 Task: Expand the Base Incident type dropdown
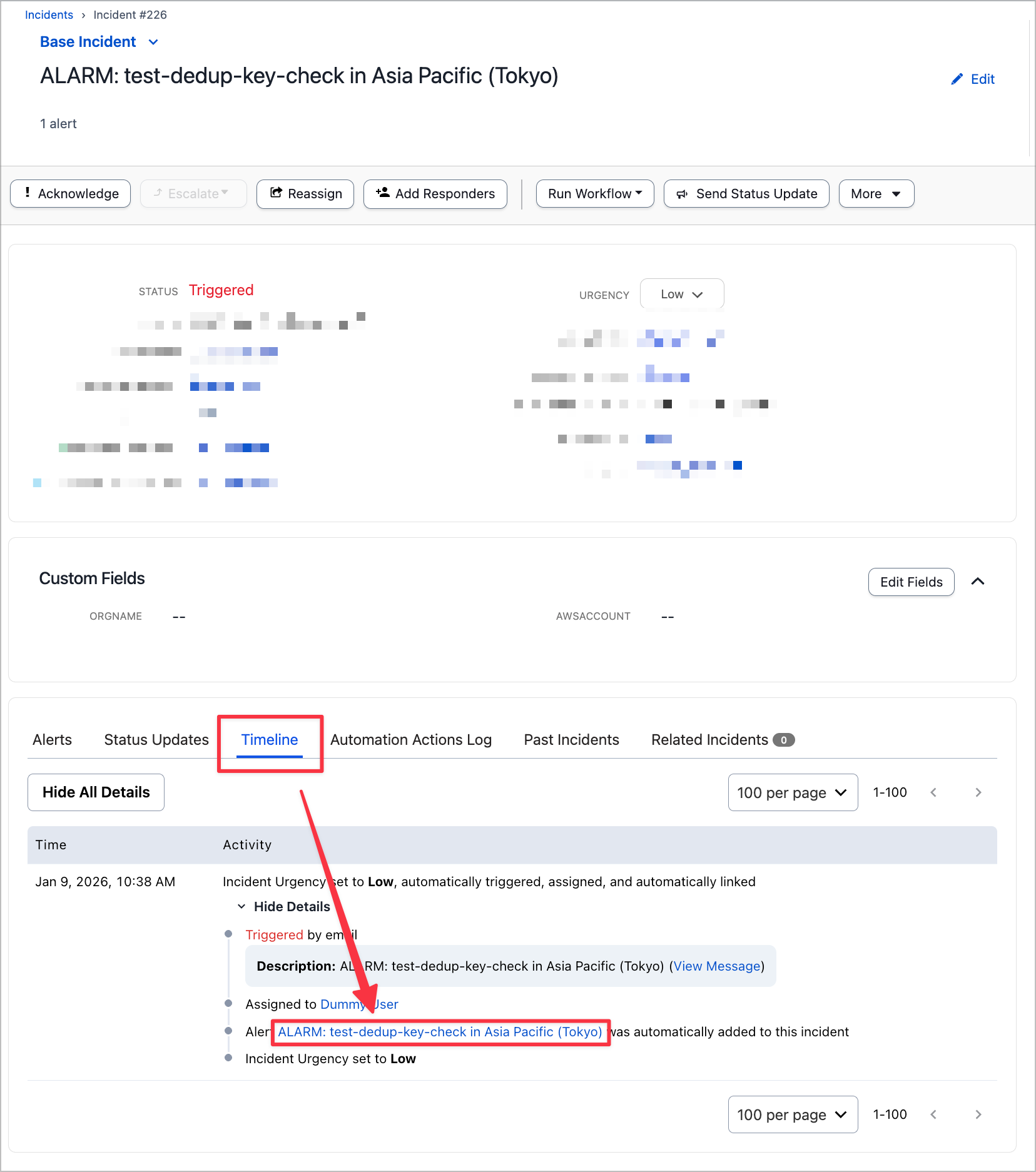153,42
